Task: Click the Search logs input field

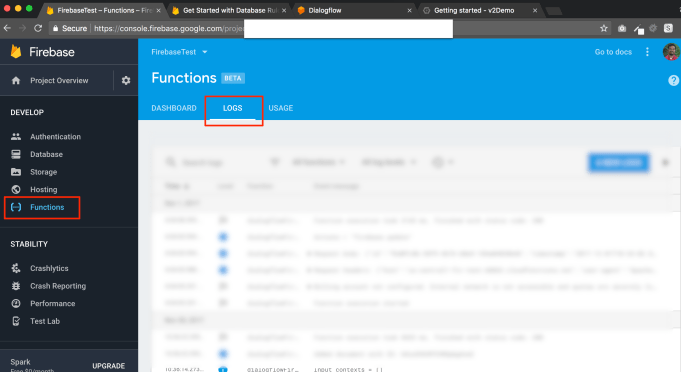Action: coord(202,162)
